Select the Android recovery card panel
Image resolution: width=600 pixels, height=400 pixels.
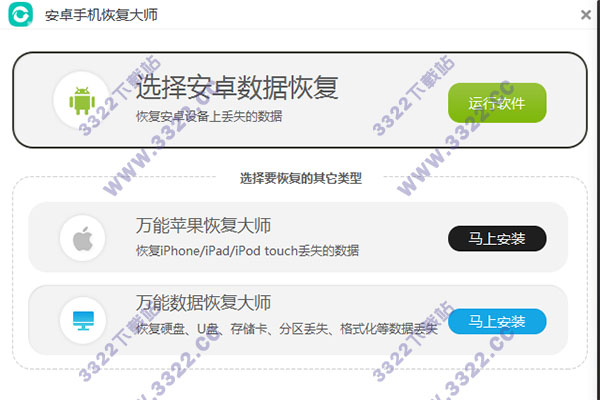click(x=300, y=100)
